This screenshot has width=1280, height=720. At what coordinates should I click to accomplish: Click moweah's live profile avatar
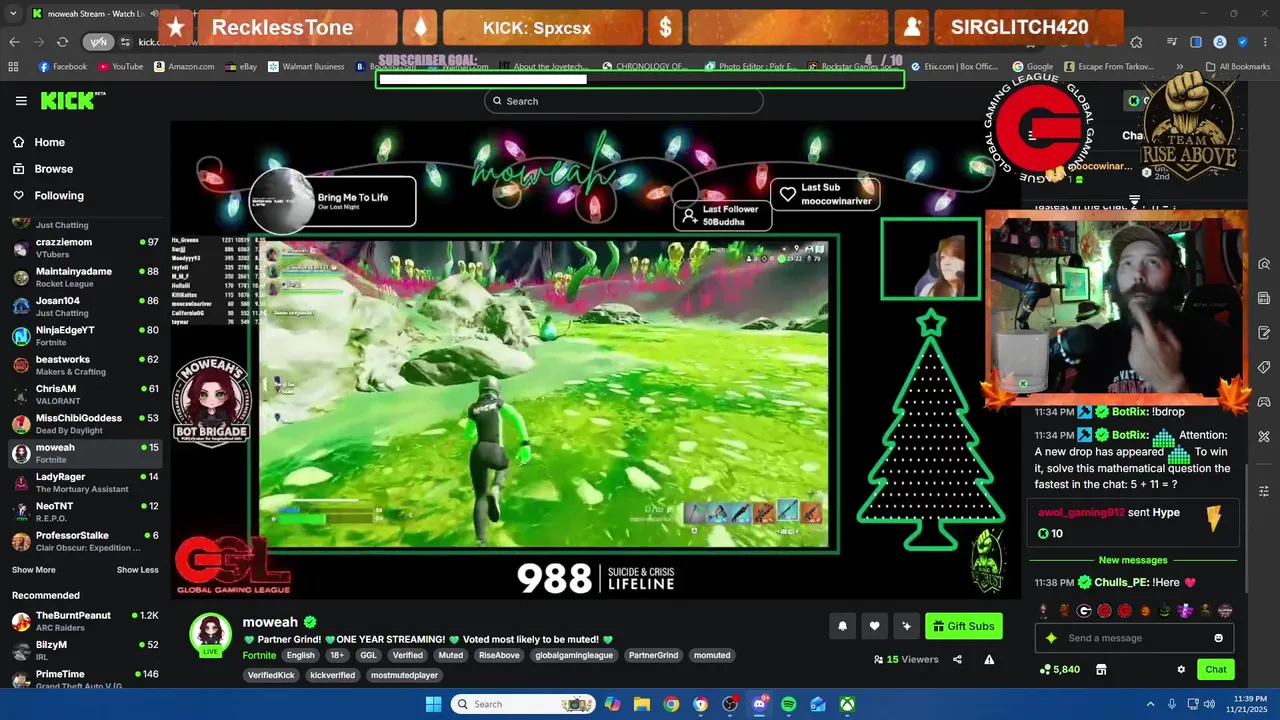click(211, 633)
